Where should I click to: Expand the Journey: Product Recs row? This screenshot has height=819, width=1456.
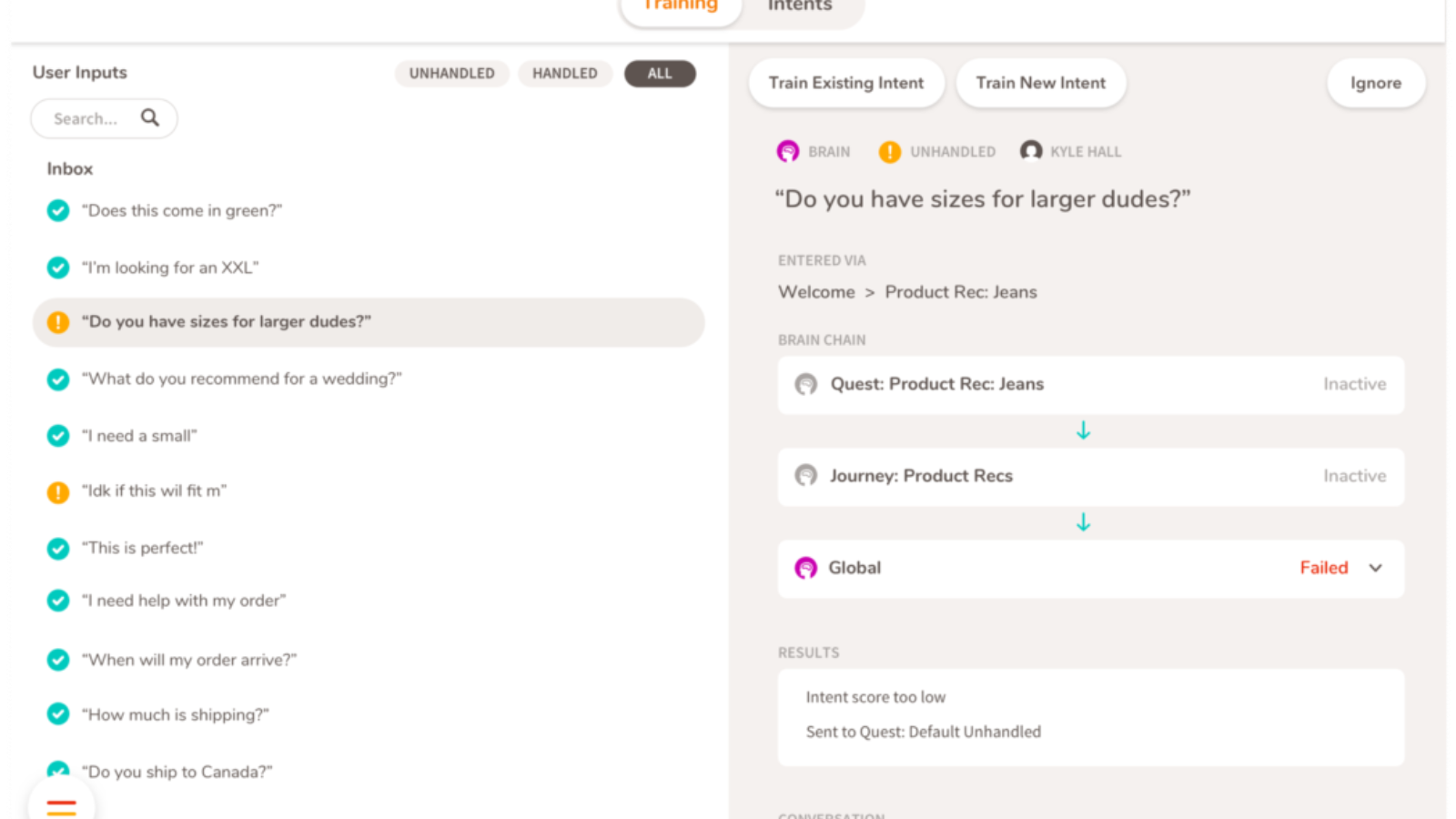point(1090,477)
